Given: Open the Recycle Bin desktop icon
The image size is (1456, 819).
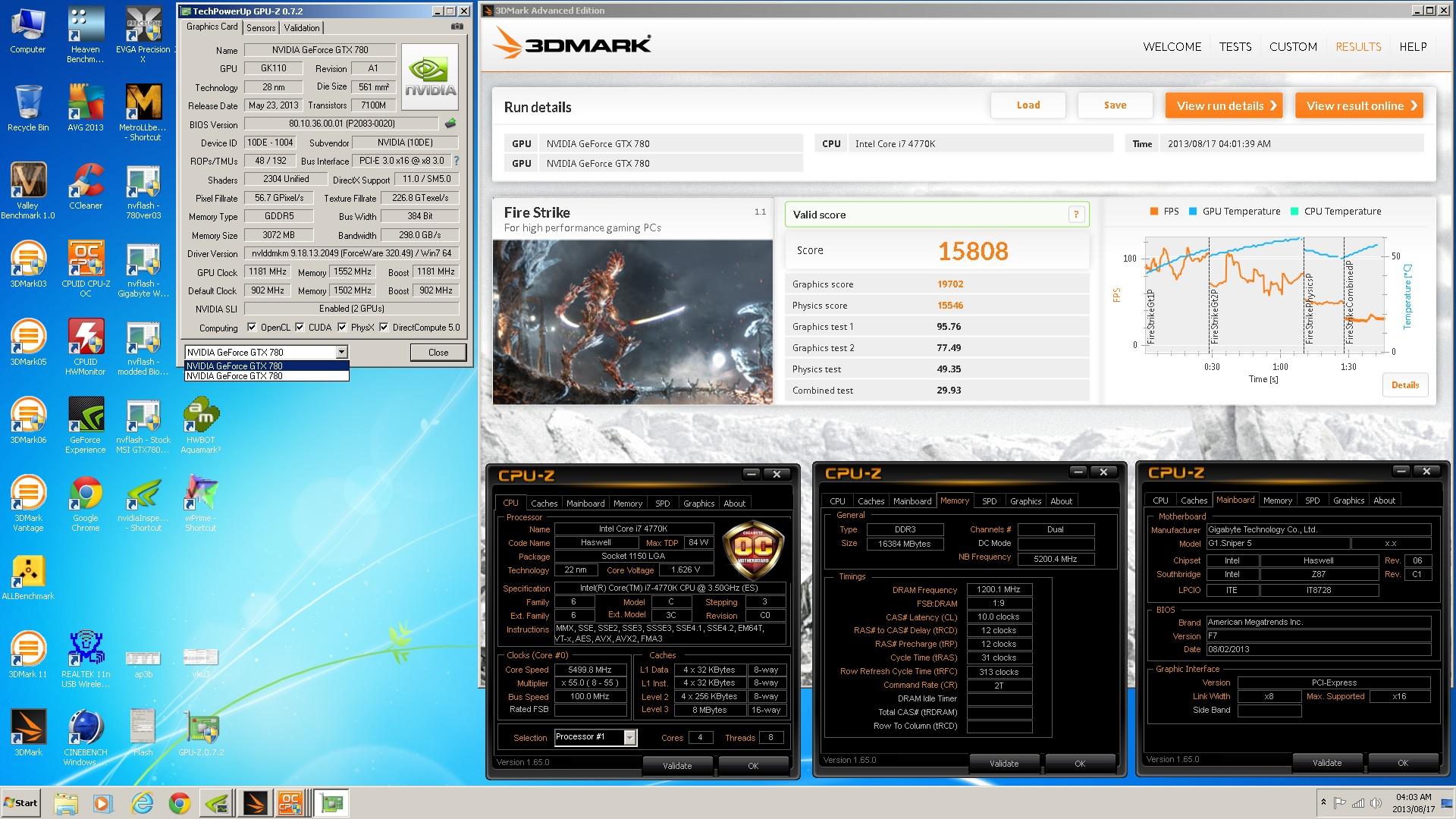Looking at the screenshot, I should pos(28,108).
